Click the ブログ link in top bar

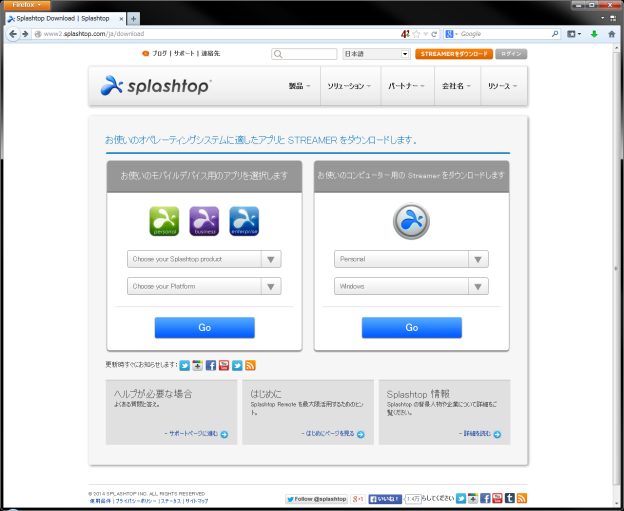[x=159, y=53]
